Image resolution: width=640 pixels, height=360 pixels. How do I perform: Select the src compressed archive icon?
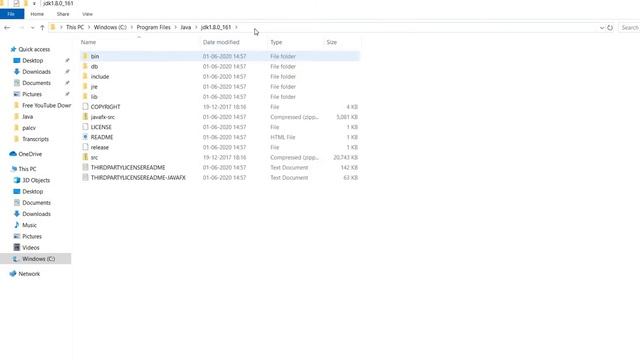[85, 157]
